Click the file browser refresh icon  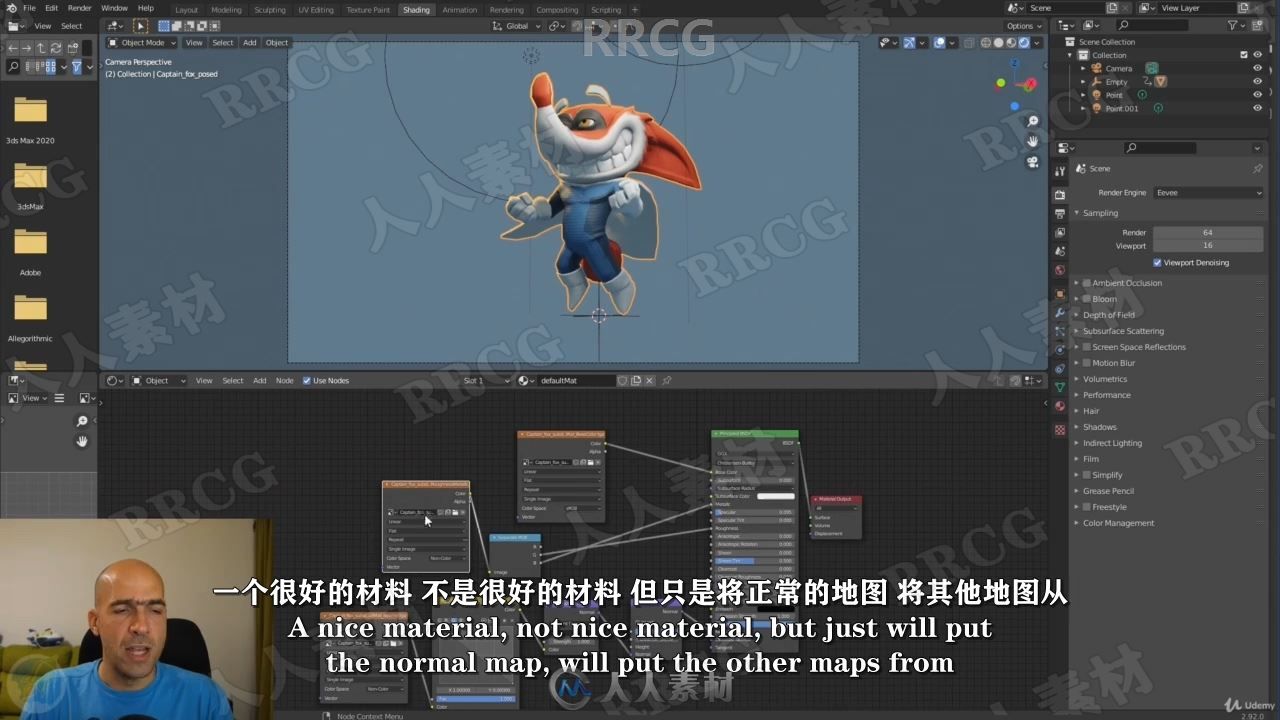(x=56, y=47)
